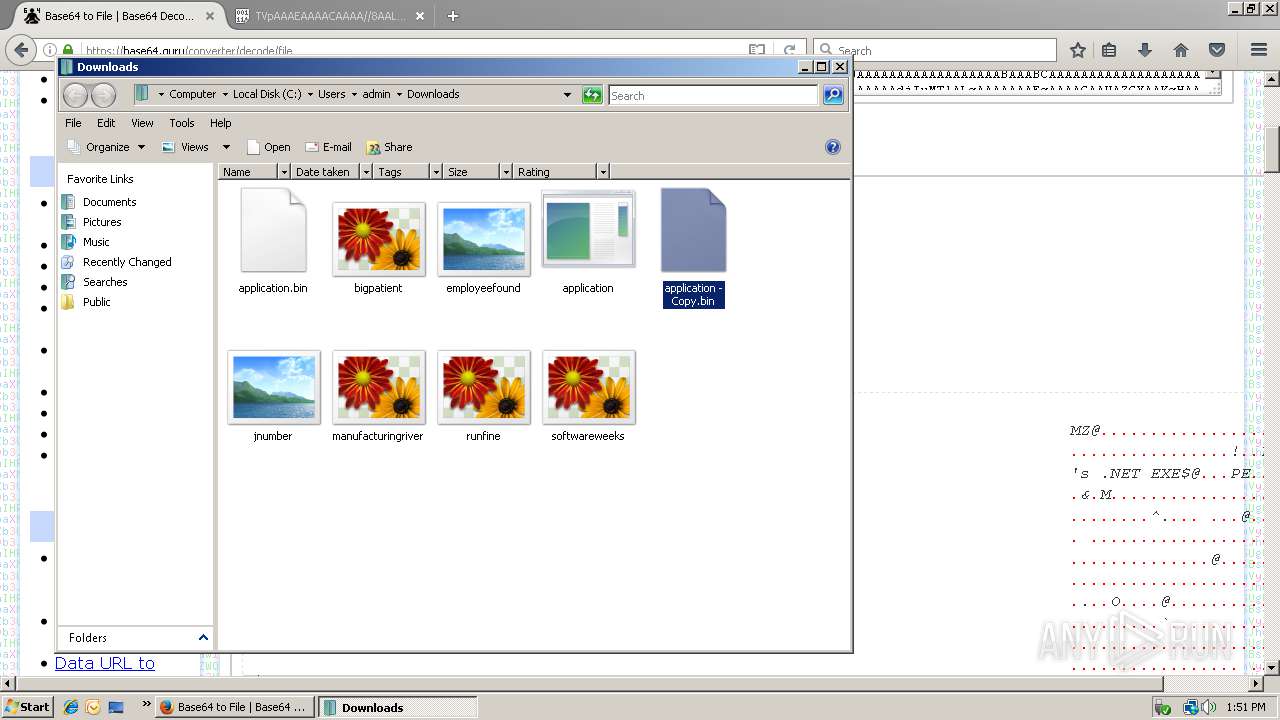Click the Views toolbar button
1280x720 pixels.
(186, 147)
